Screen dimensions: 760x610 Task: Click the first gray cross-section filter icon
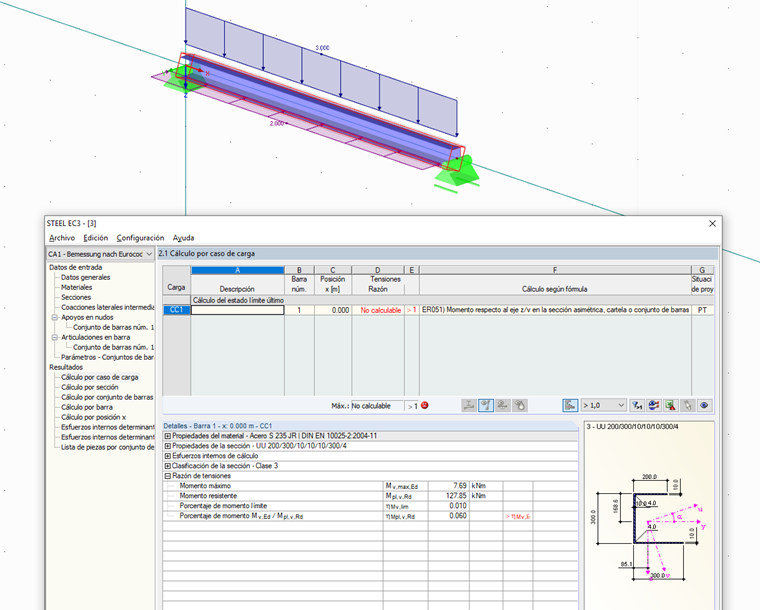[469, 406]
